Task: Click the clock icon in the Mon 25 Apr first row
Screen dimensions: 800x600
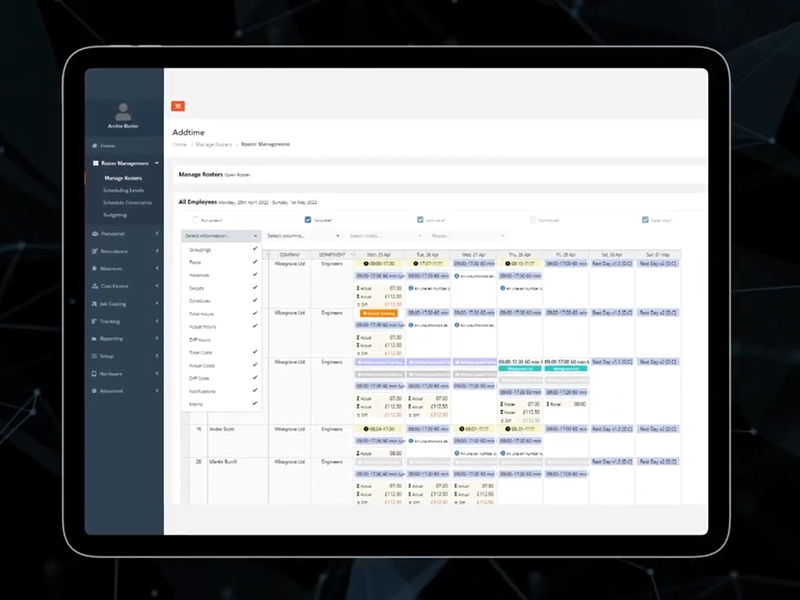Action: [x=366, y=264]
